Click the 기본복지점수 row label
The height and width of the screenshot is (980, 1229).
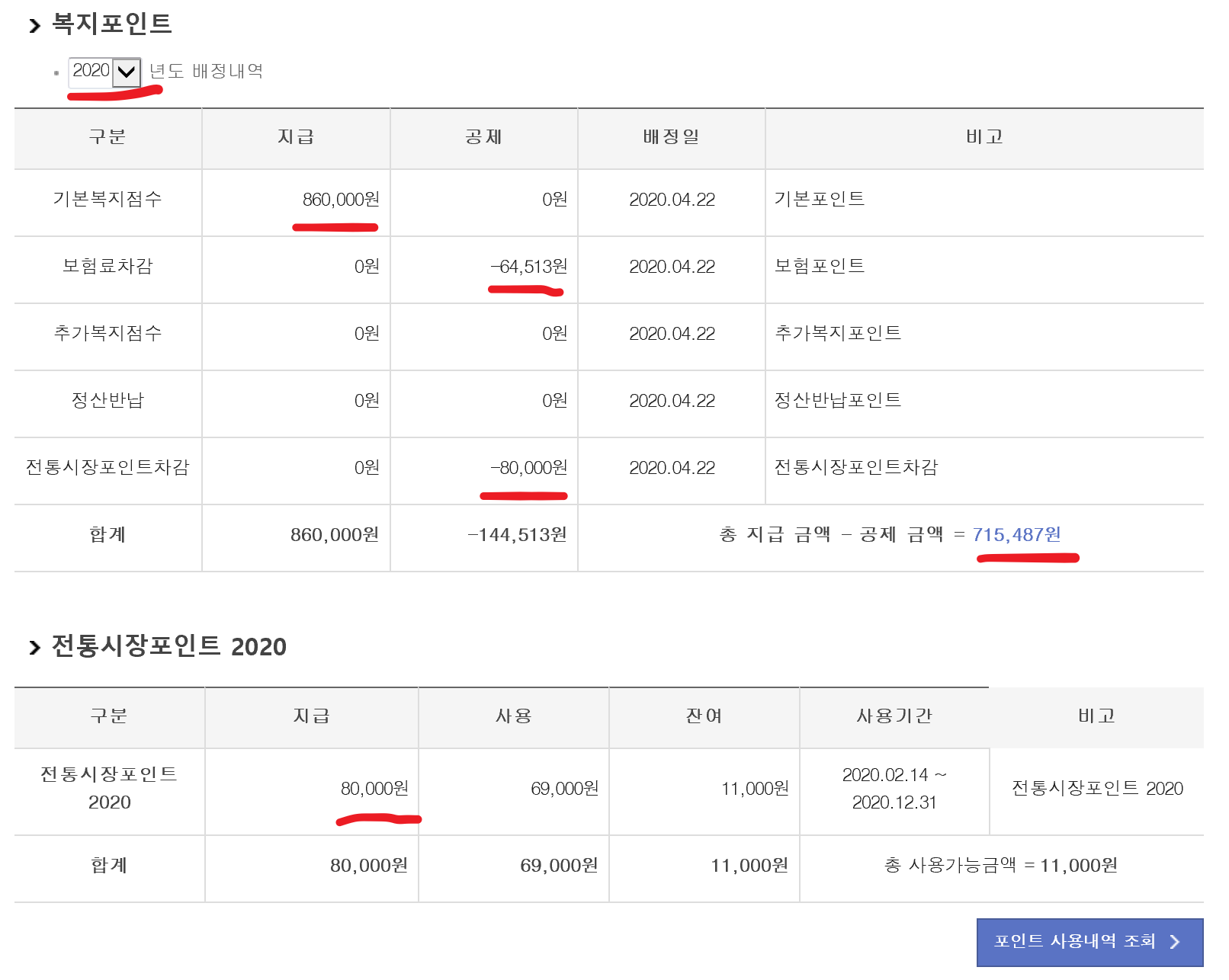click(x=107, y=199)
